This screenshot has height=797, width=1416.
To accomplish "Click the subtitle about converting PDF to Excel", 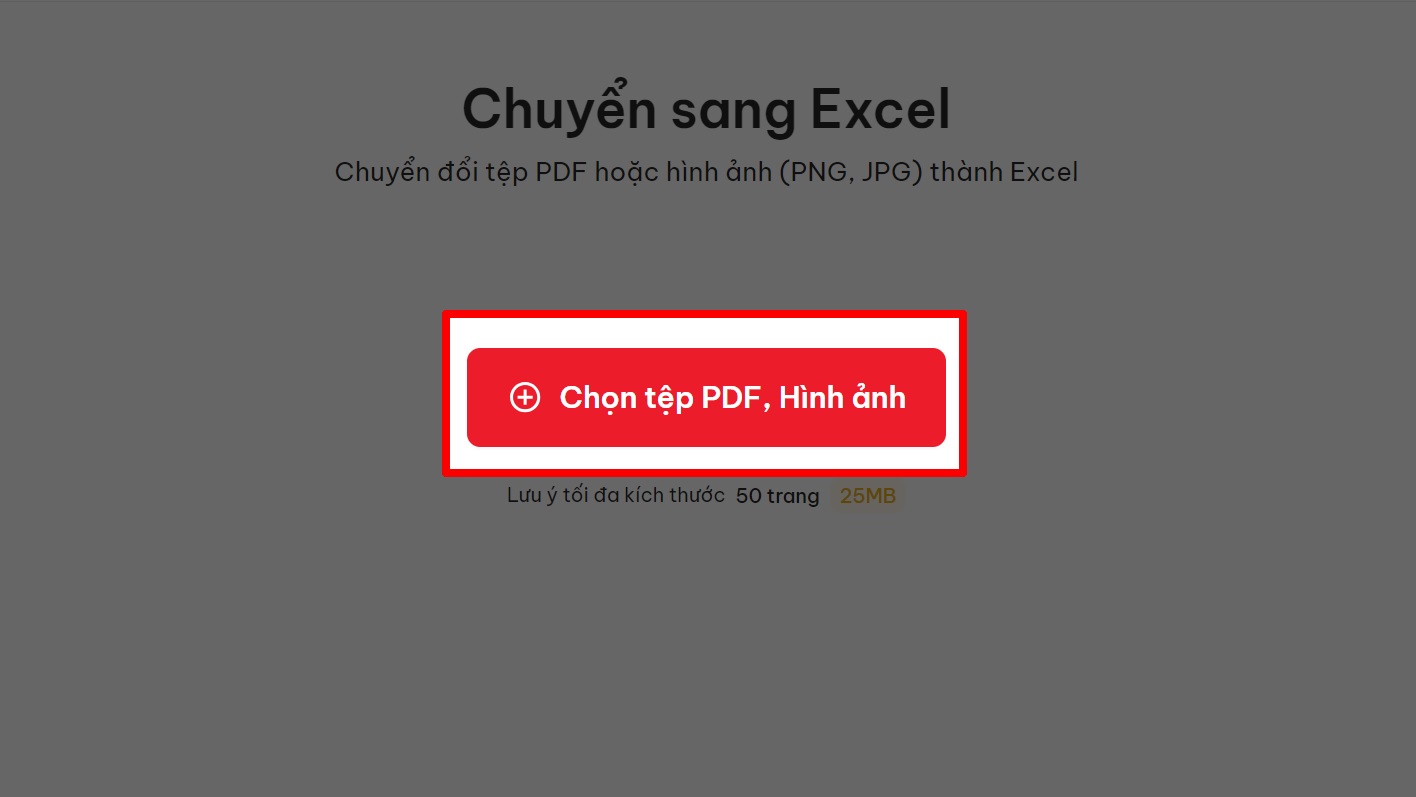I will coord(706,172).
